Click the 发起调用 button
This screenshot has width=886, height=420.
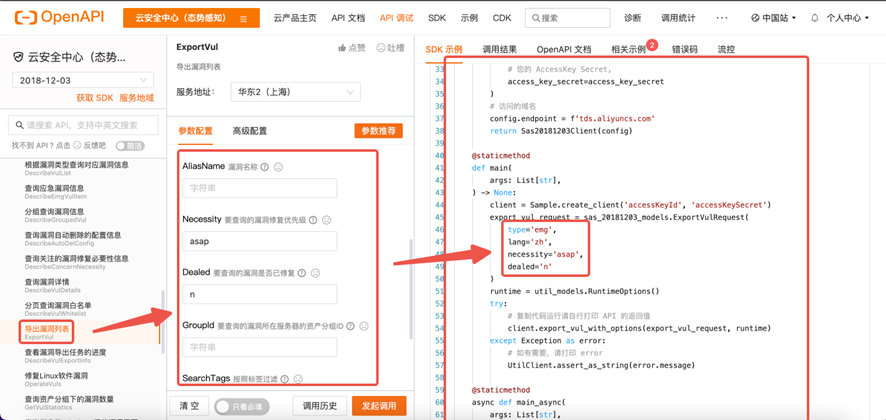tap(379, 406)
